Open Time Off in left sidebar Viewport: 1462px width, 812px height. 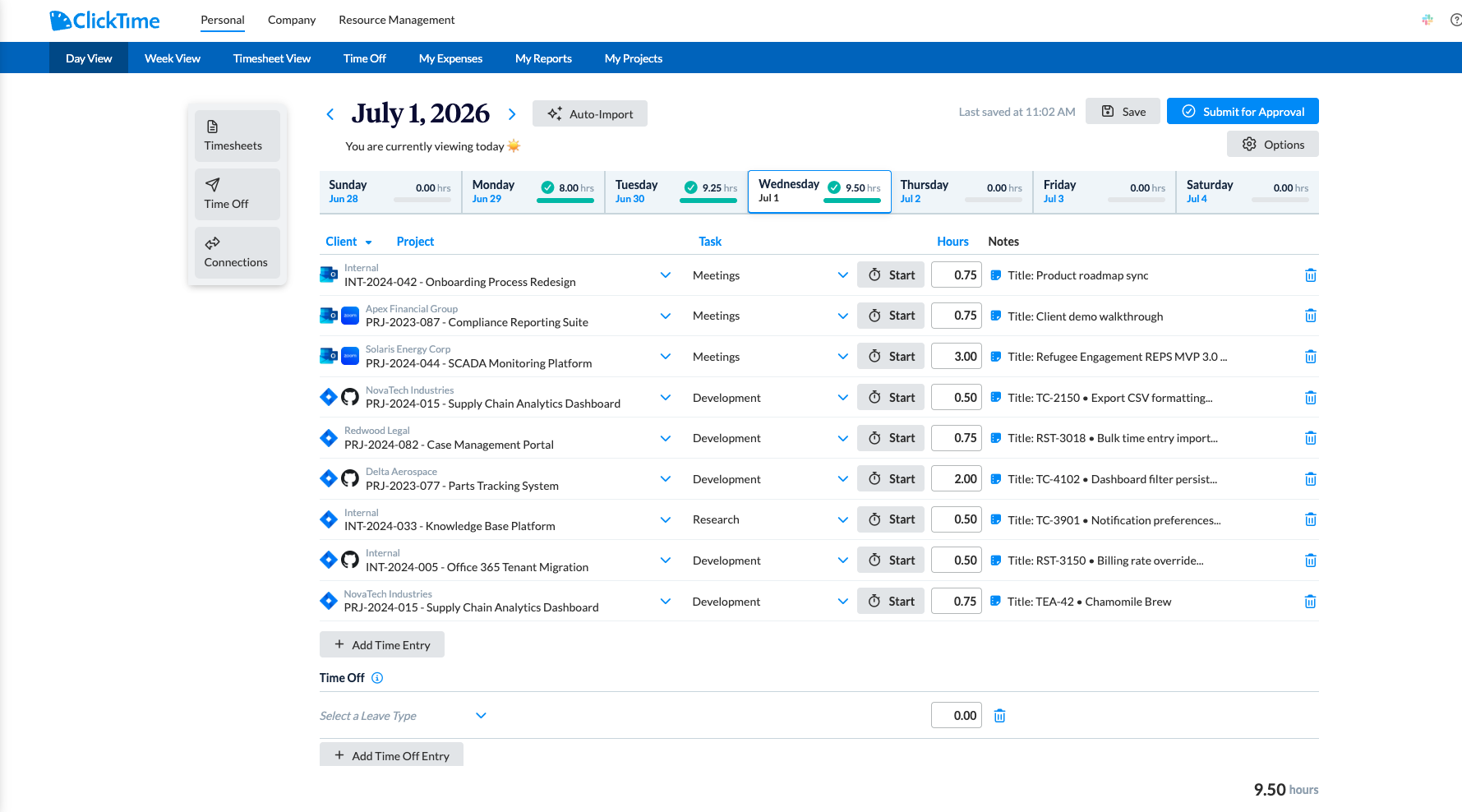[238, 195]
